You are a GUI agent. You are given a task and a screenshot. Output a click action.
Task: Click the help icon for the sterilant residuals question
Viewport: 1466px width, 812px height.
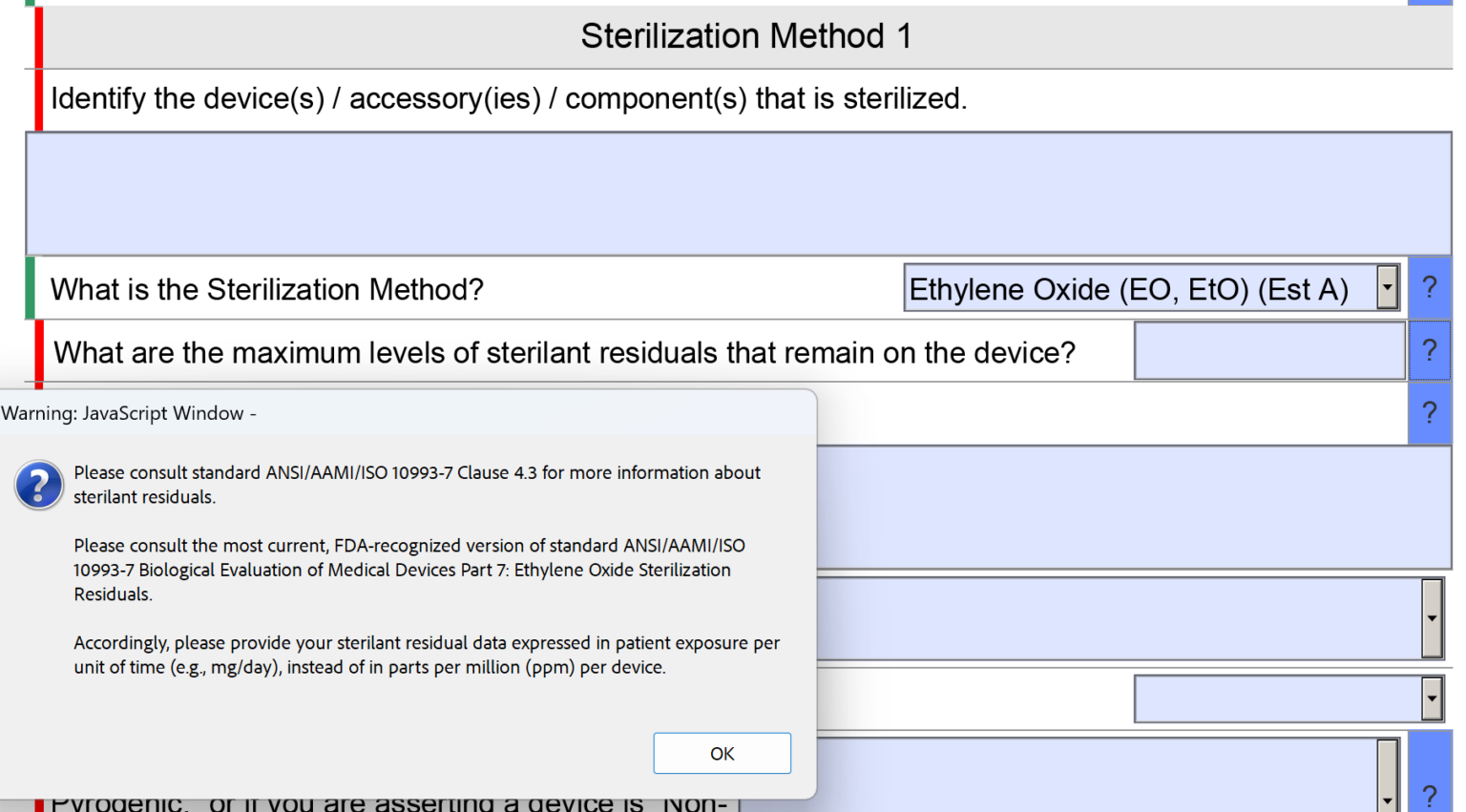[1429, 350]
